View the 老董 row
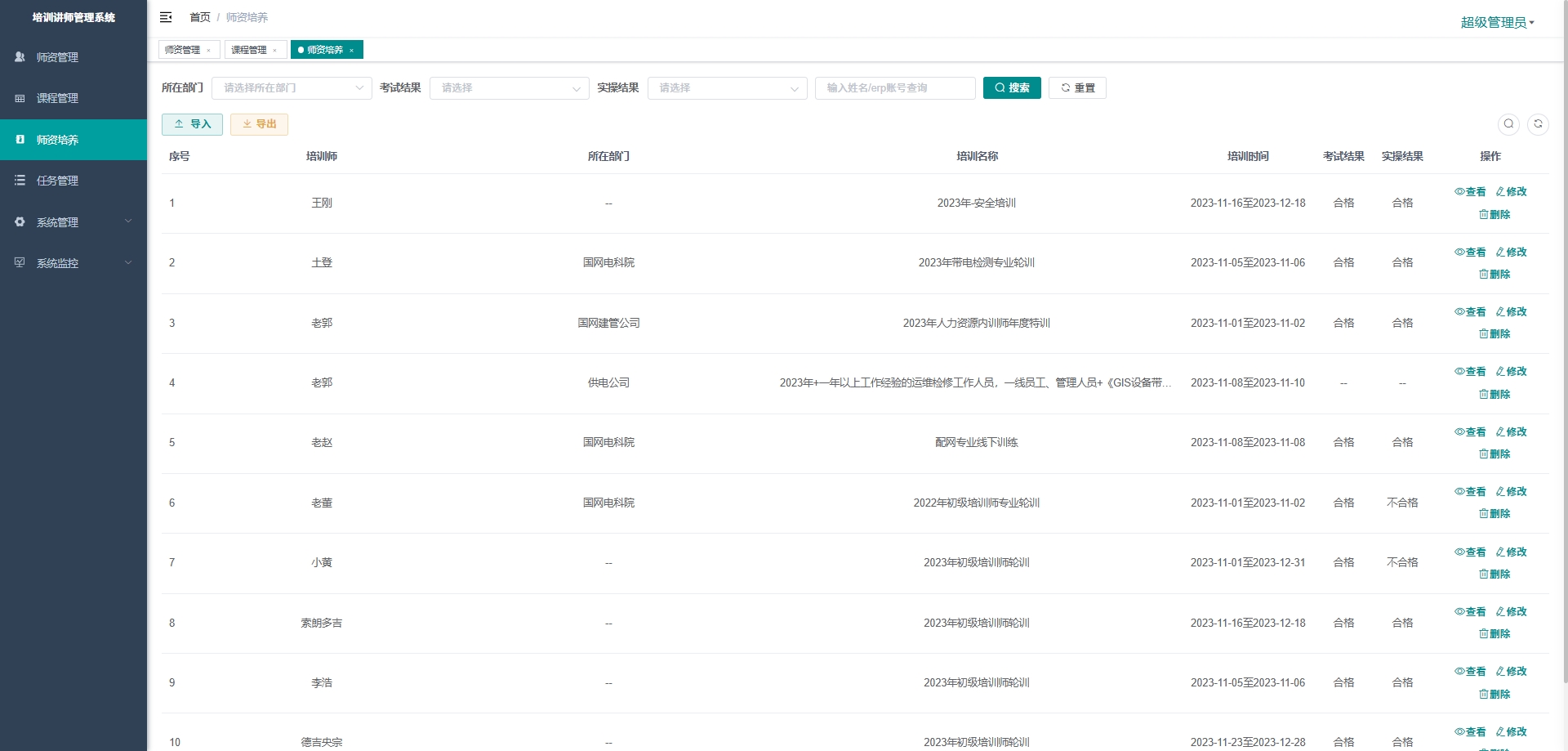Viewport: 1568px width, 751px height. click(1470, 492)
